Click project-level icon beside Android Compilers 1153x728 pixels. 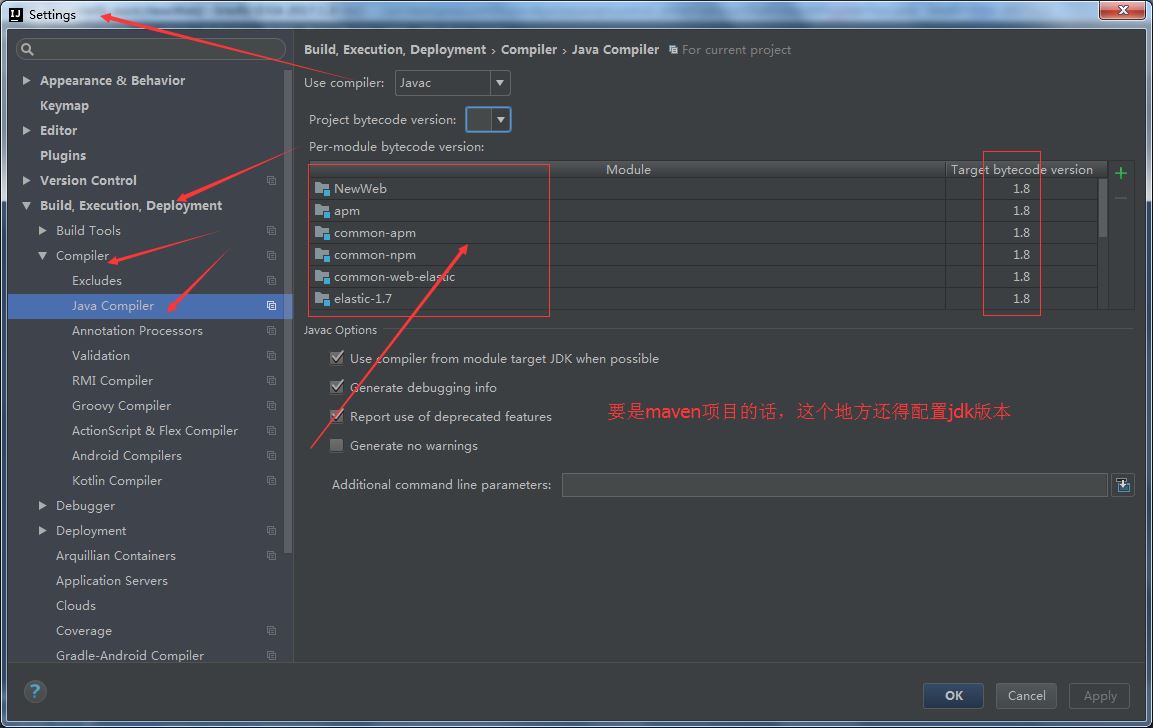point(271,455)
